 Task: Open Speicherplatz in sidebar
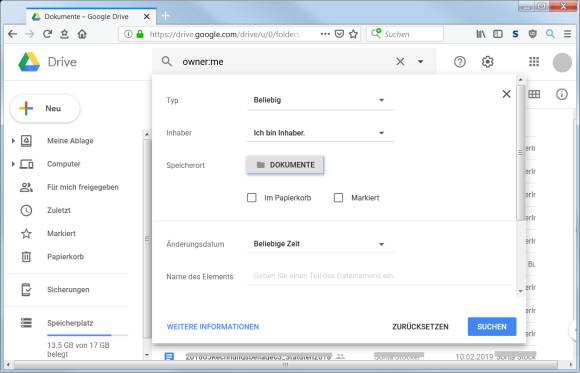pyautogui.click(x=70, y=323)
